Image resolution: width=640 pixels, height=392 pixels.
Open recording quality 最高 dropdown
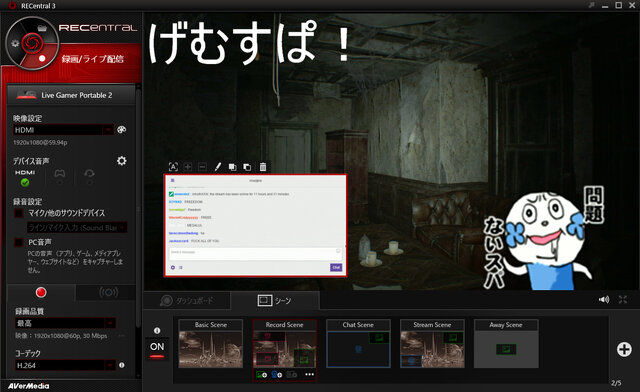65,323
